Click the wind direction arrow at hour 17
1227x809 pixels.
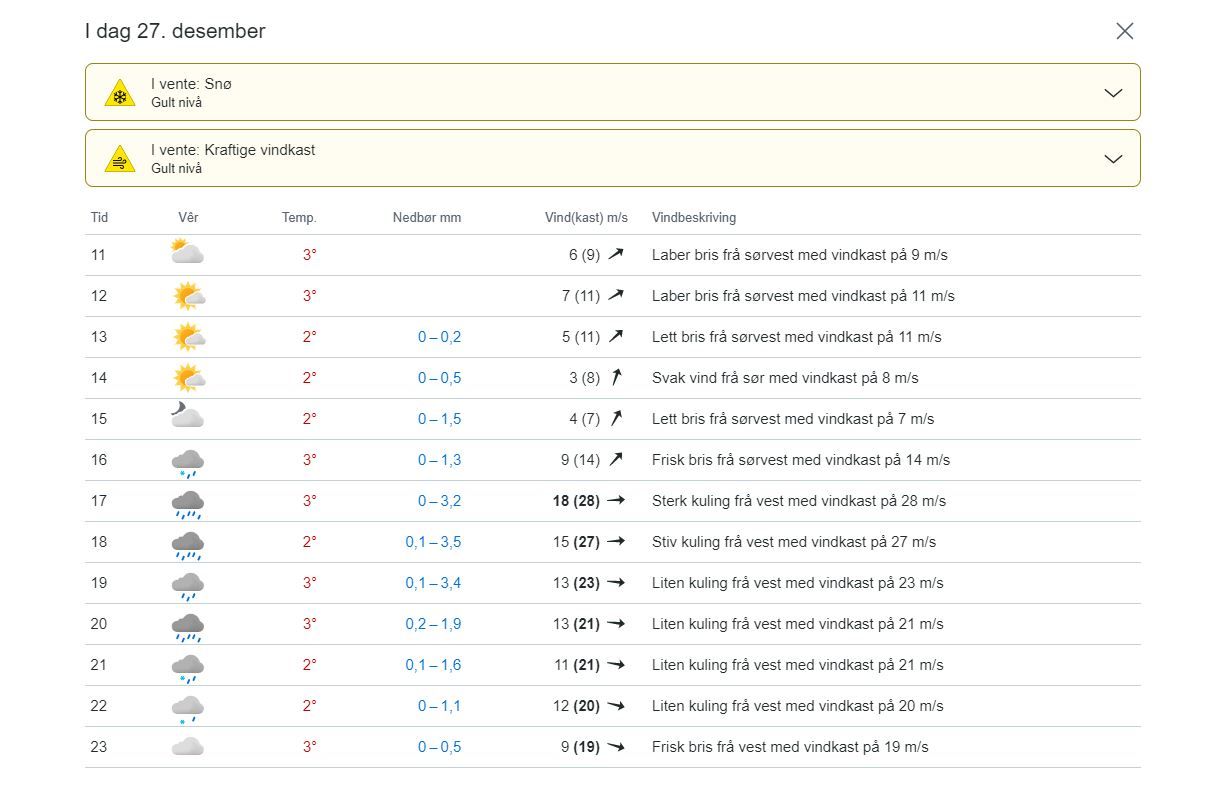click(616, 501)
